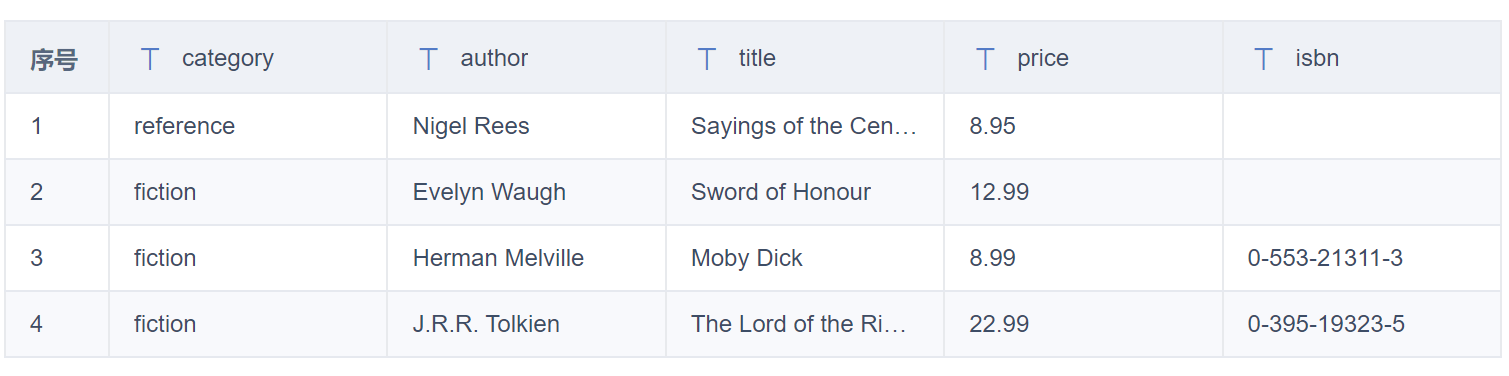
Task: Click the text type icon beside author
Action: 429,59
